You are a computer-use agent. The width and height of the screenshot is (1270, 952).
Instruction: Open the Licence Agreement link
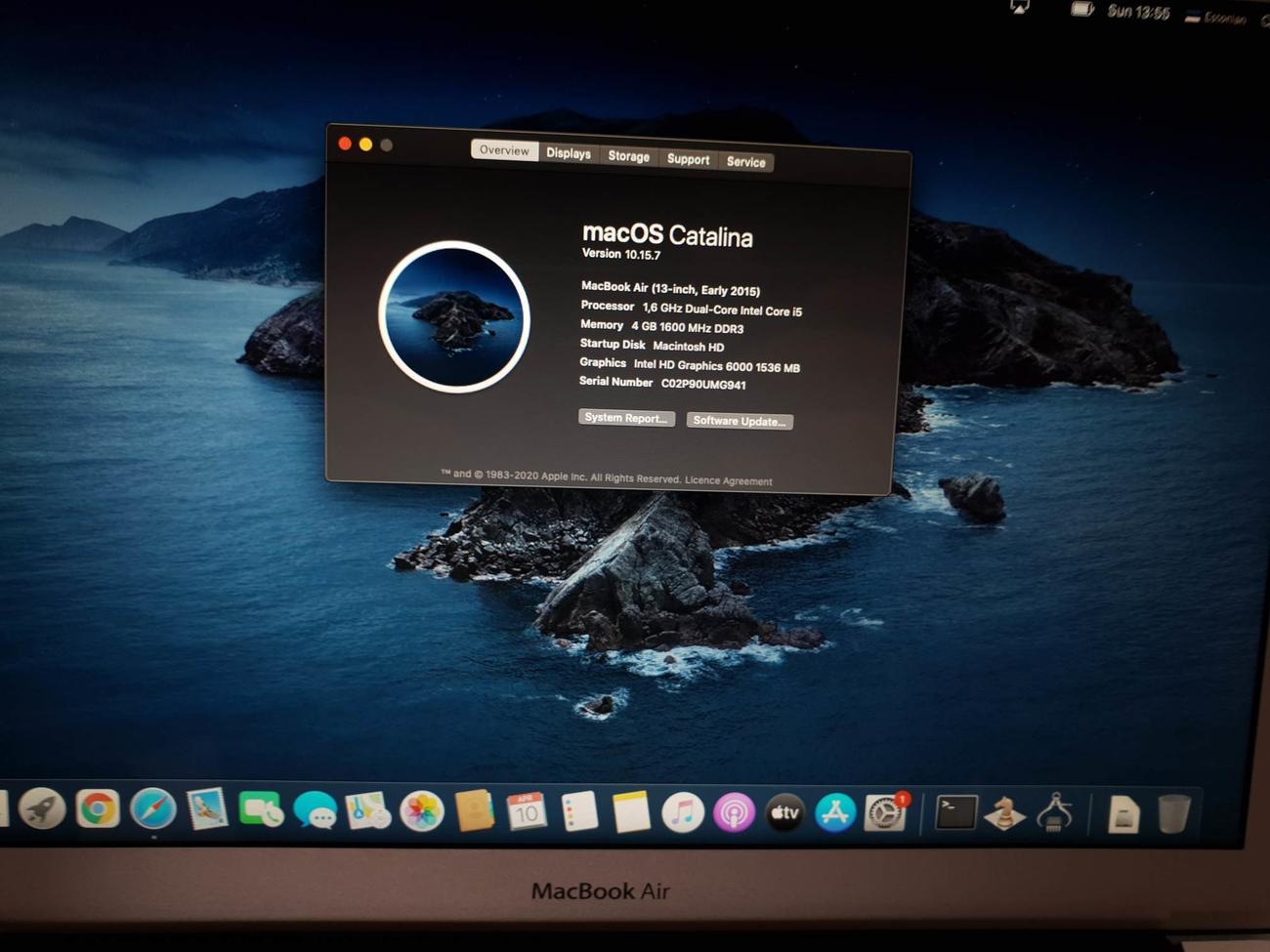click(x=728, y=480)
